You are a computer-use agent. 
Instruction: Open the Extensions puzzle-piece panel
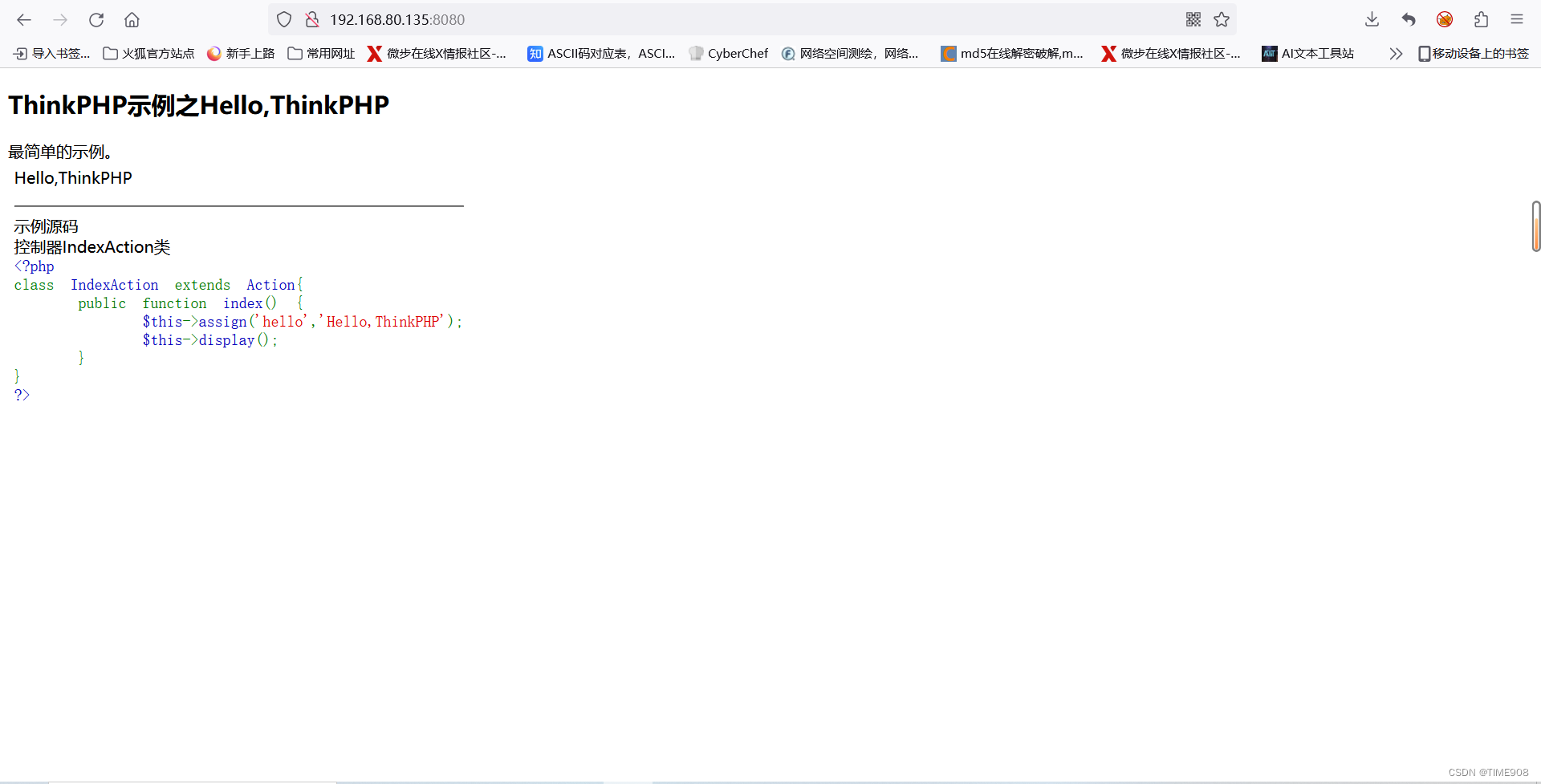(1482, 19)
